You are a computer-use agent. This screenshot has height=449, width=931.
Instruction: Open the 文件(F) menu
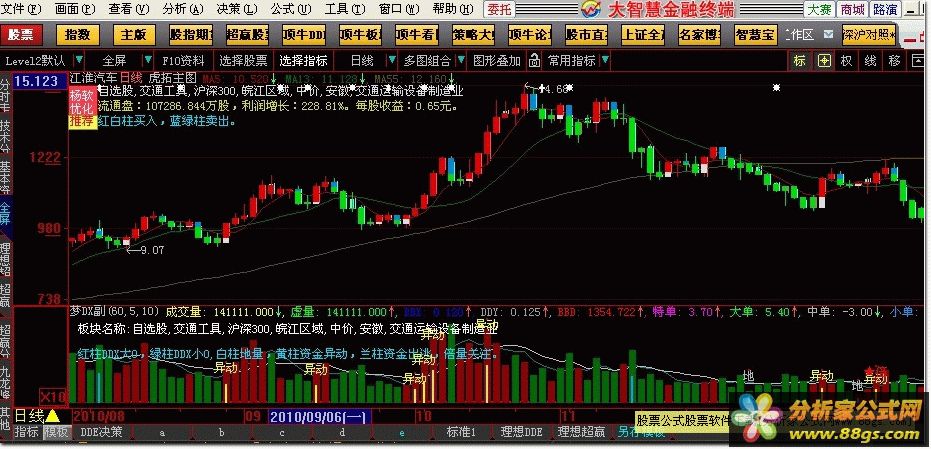[22, 9]
